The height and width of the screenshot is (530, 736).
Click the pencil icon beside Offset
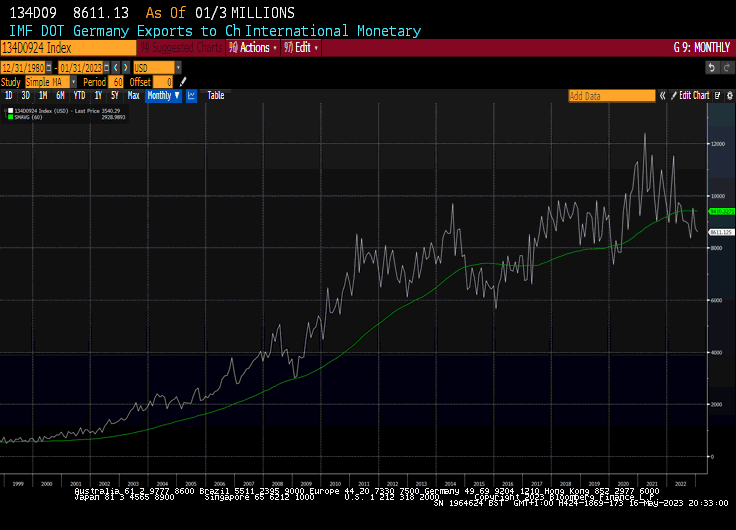pyautogui.click(x=180, y=82)
